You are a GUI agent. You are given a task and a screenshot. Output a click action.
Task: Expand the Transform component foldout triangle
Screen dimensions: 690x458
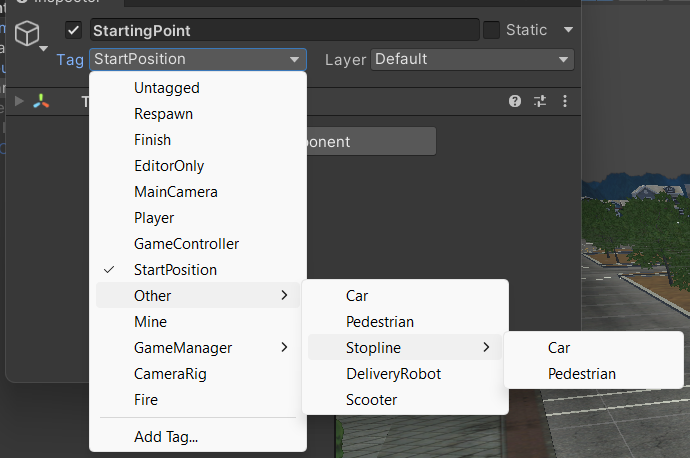coord(19,101)
